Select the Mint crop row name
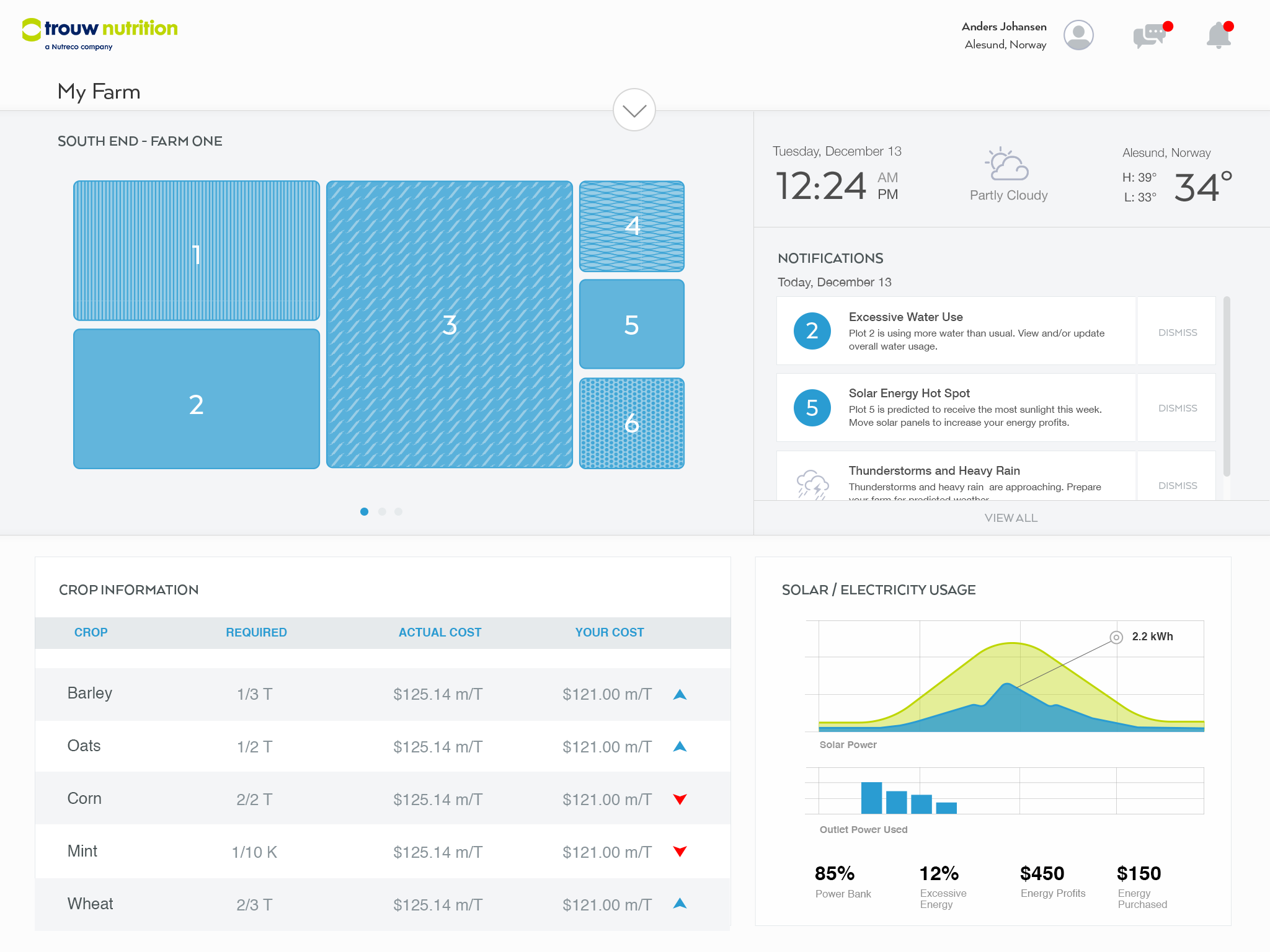Screen dimensions: 1270x952 82,852
